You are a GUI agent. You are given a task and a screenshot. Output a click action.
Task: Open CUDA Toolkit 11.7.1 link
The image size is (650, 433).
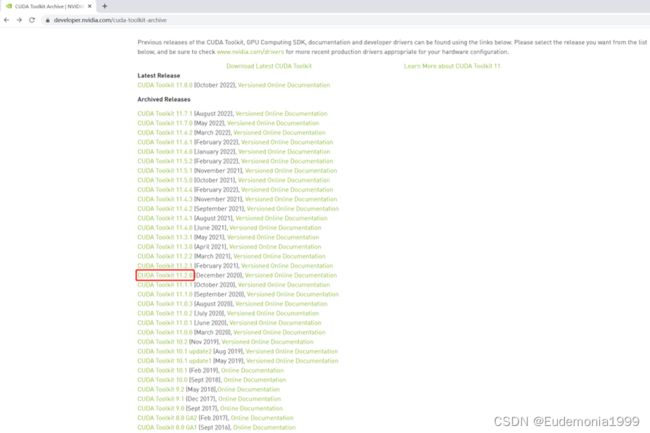165,114
